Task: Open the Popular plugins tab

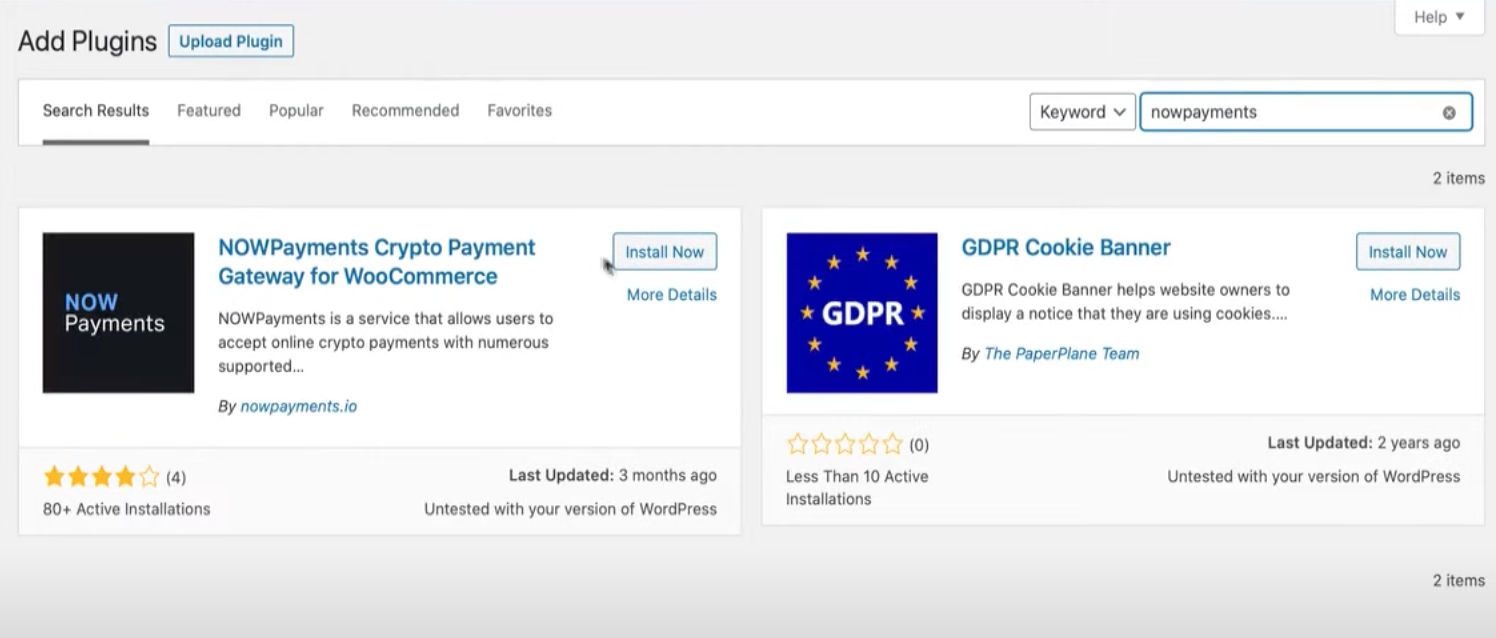Action: click(x=296, y=111)
